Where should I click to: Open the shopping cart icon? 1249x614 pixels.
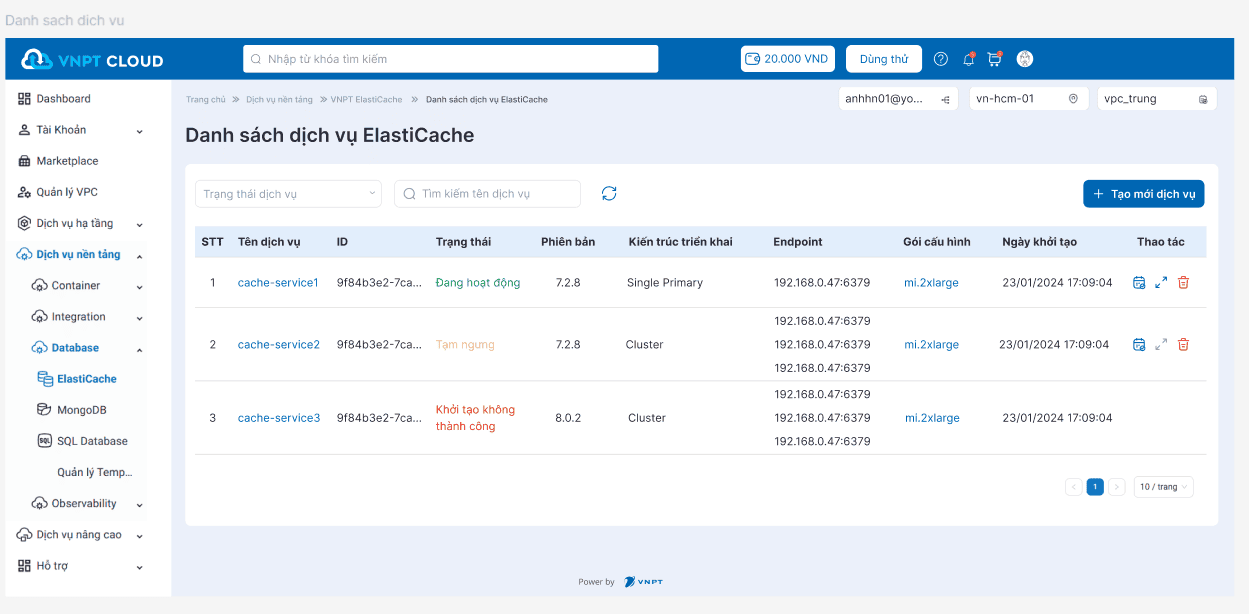pos(994,59)
